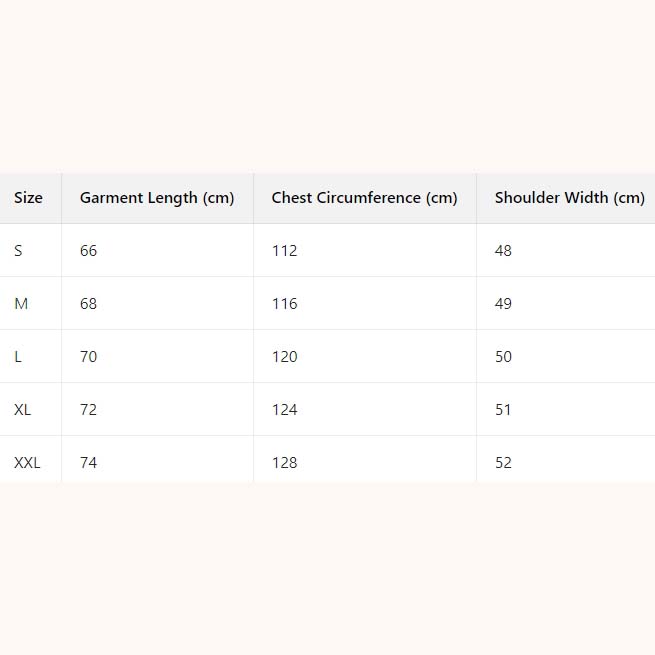The height and width of the screenshot is (655, 655).
Task: Select the XXL size cell
Action: 27,463
